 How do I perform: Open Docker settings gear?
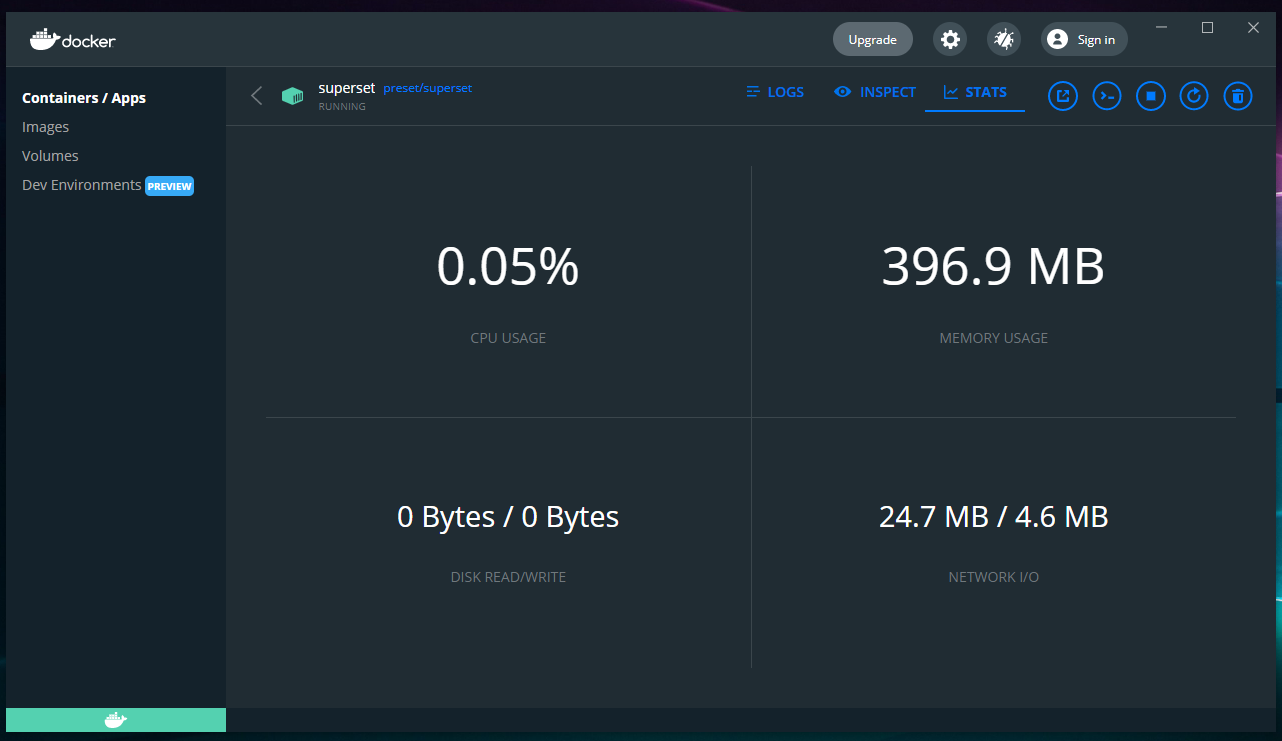(x=950, y=39)
